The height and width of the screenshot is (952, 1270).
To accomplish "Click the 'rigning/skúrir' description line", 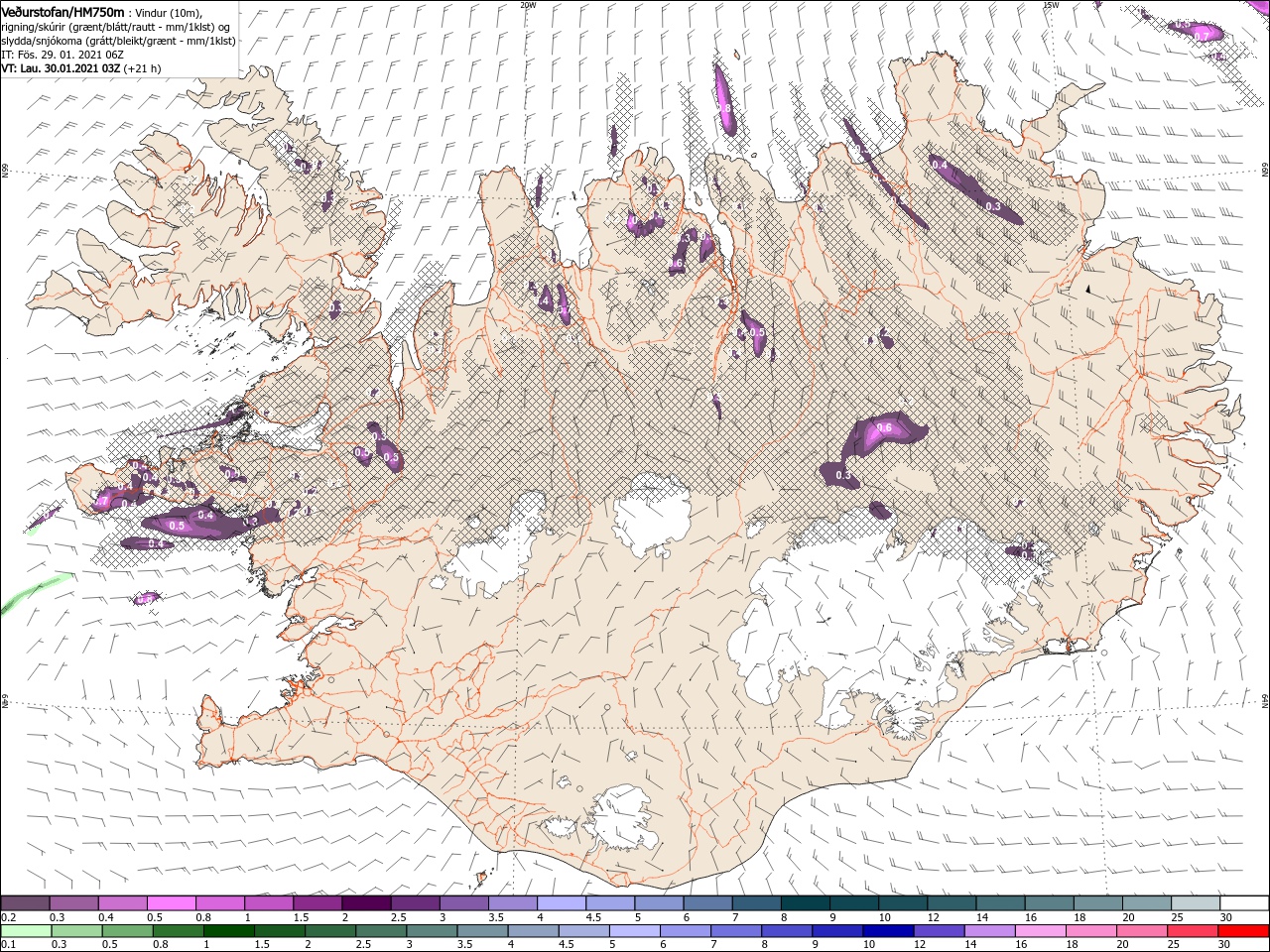I will pyautogui.click(x=117, y=26).
